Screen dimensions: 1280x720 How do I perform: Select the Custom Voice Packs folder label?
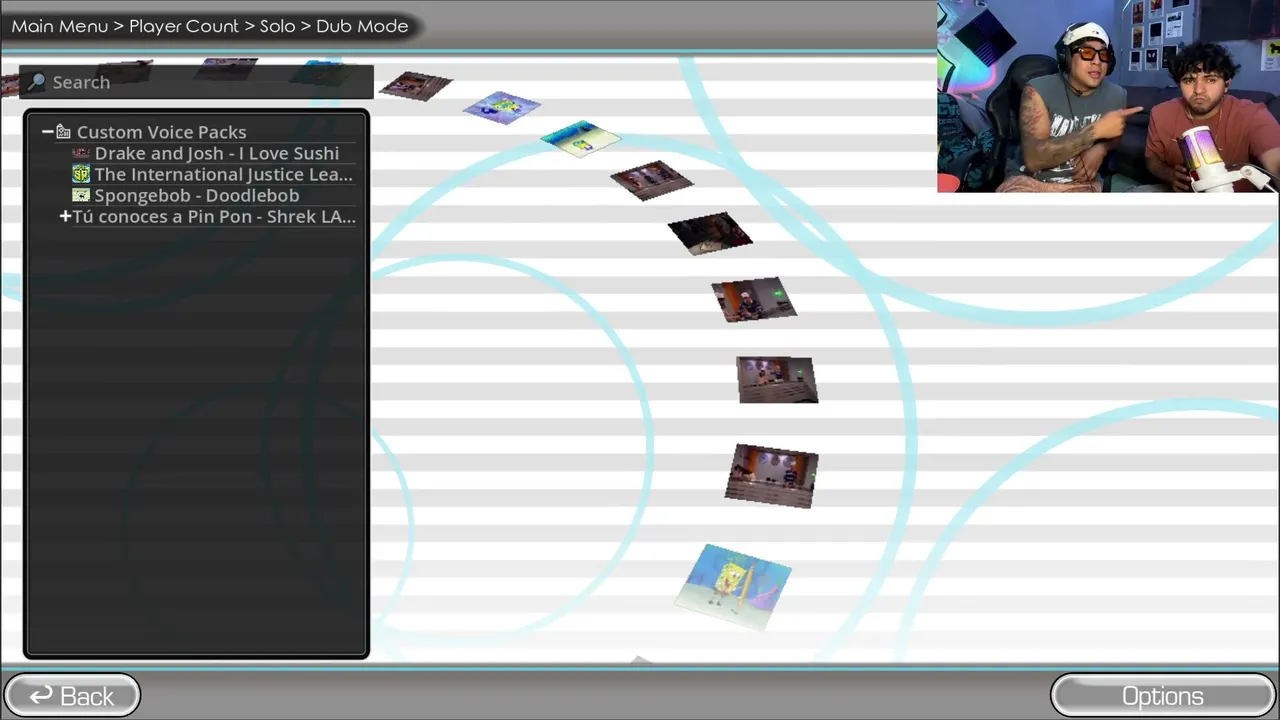click(x=161, y=132)
